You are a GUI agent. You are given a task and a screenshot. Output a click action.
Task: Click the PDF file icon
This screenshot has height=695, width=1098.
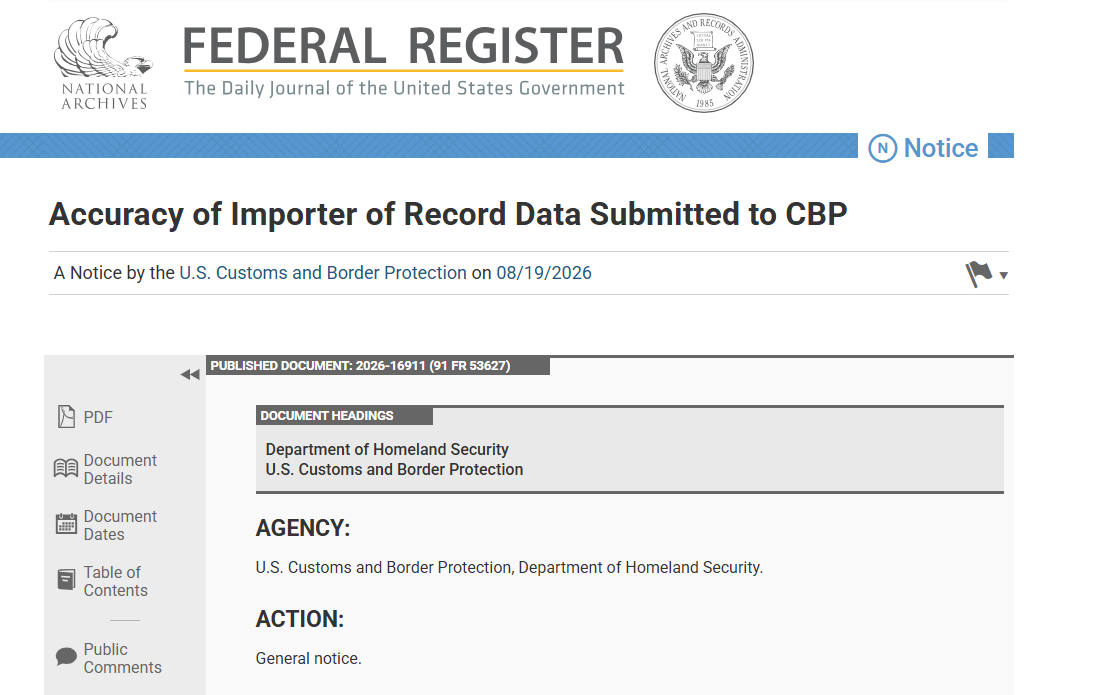[x=67, y=417]
